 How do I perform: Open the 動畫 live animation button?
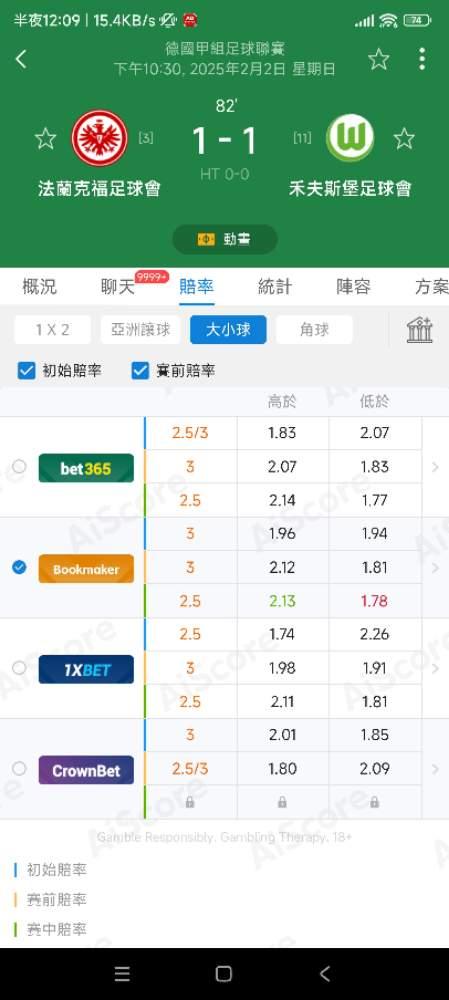(224, 239)
